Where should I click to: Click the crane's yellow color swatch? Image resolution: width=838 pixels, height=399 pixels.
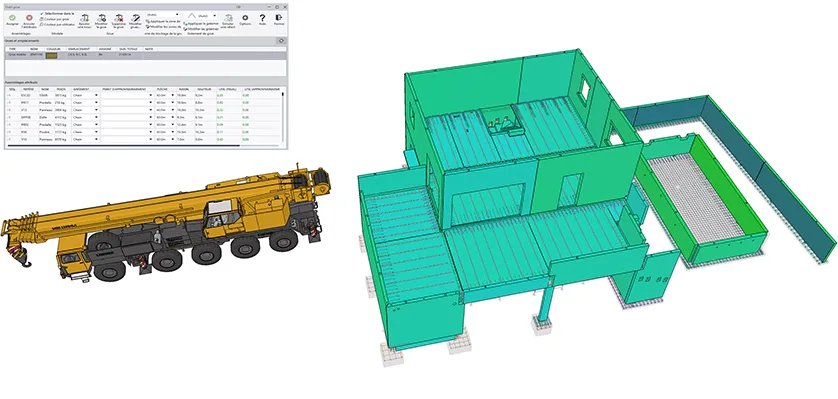pyautogui.click(x=51, y=55)
